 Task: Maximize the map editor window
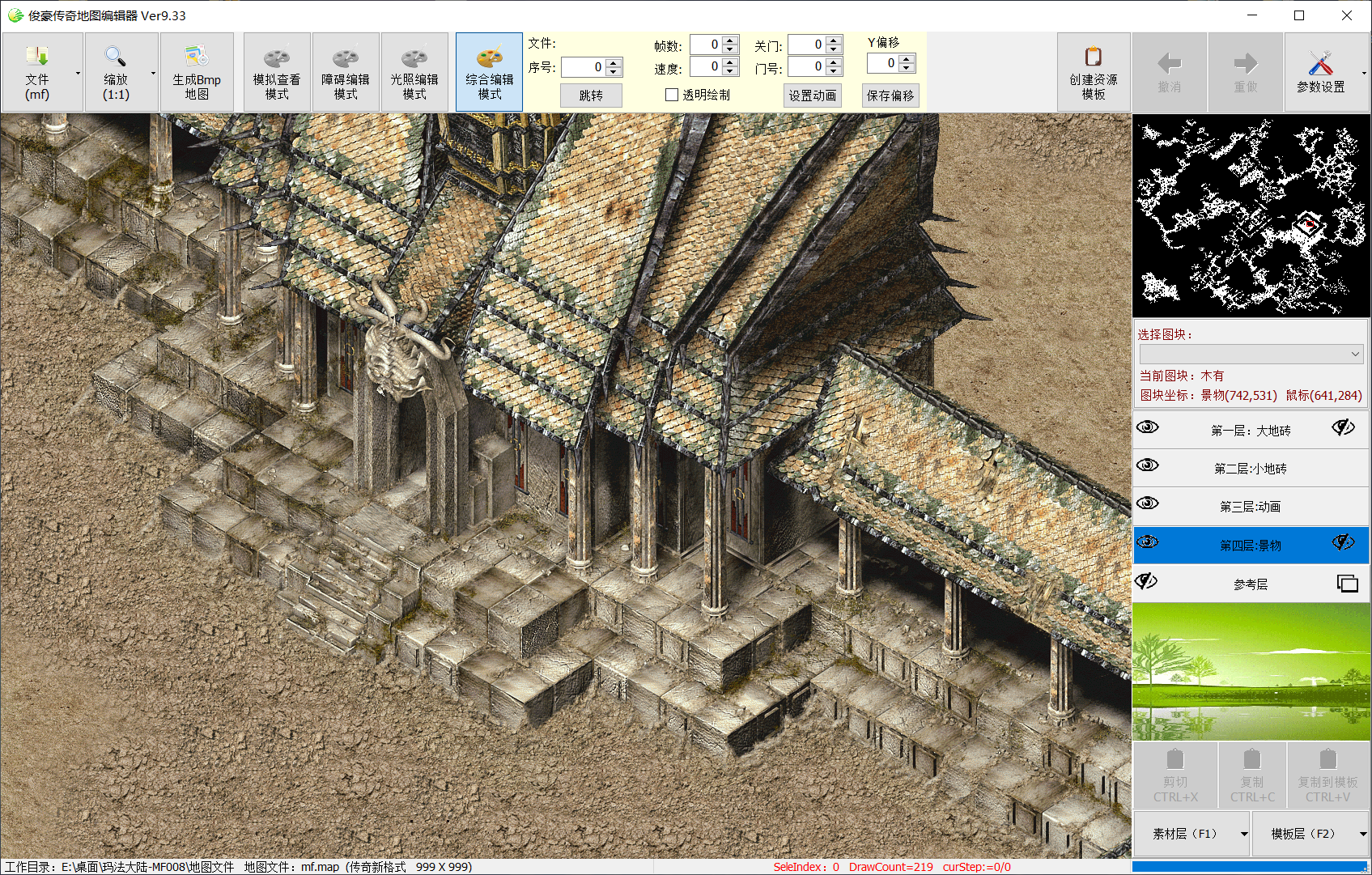1299,15
